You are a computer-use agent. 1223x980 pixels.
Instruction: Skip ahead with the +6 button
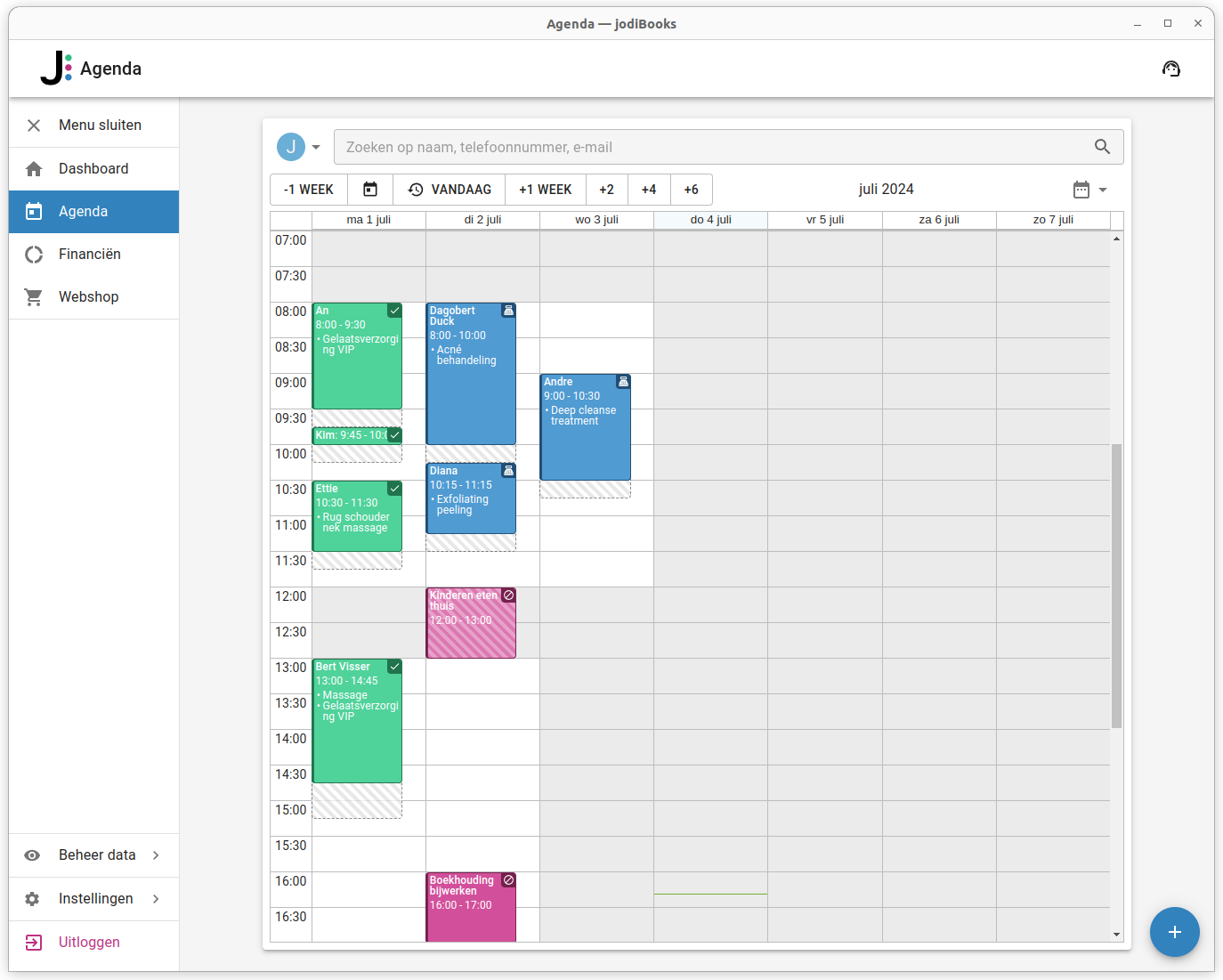pos(692,190)
